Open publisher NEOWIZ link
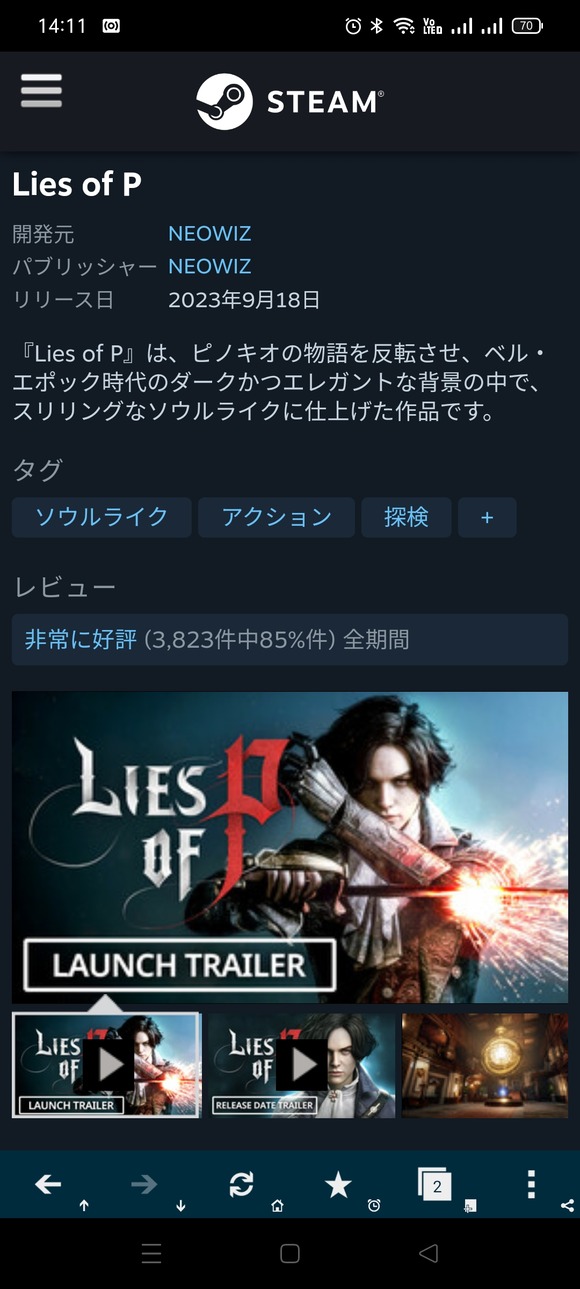 pos(209,267)
